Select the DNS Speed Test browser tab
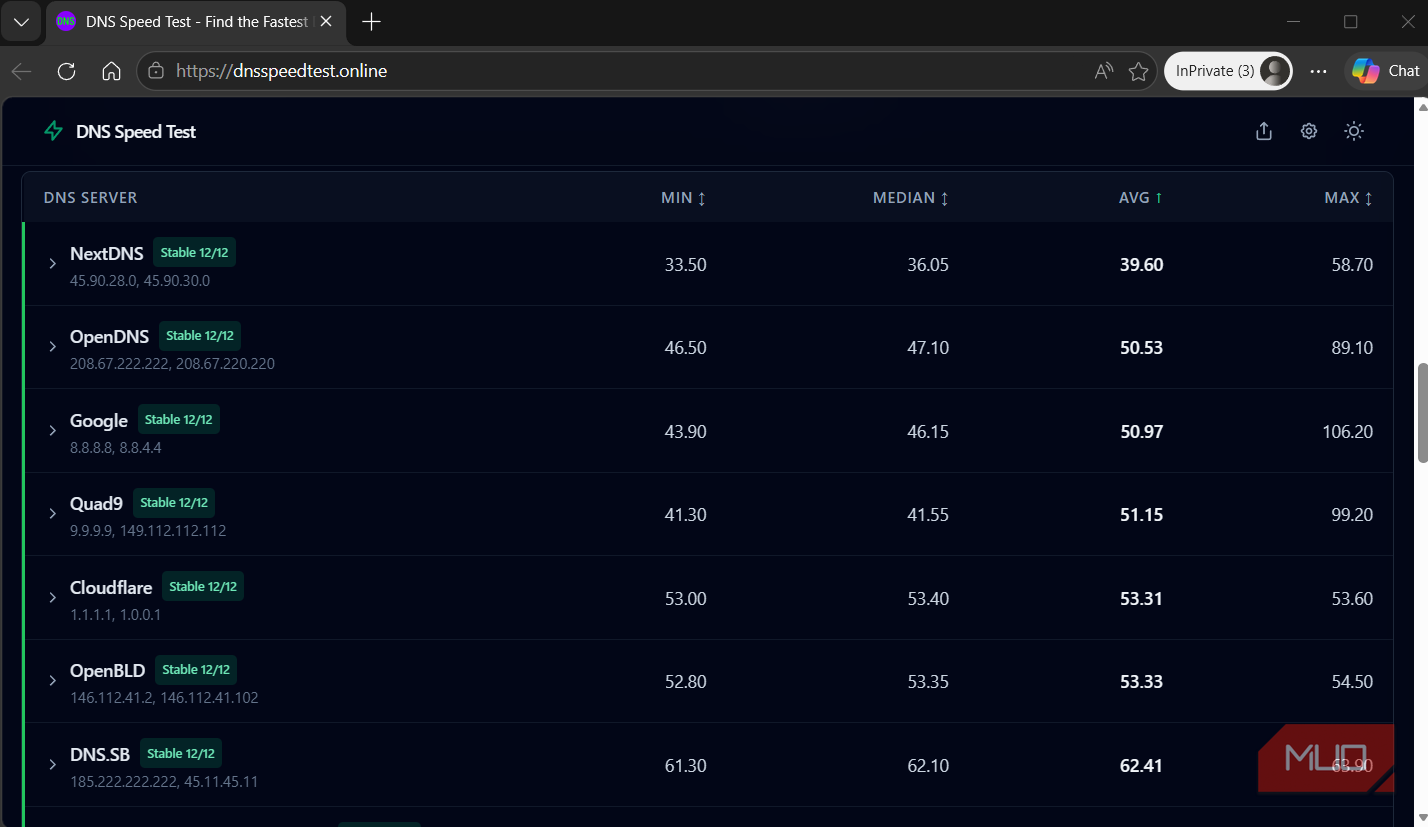Viewport: 1428px width, 827px height. point(196,21)
